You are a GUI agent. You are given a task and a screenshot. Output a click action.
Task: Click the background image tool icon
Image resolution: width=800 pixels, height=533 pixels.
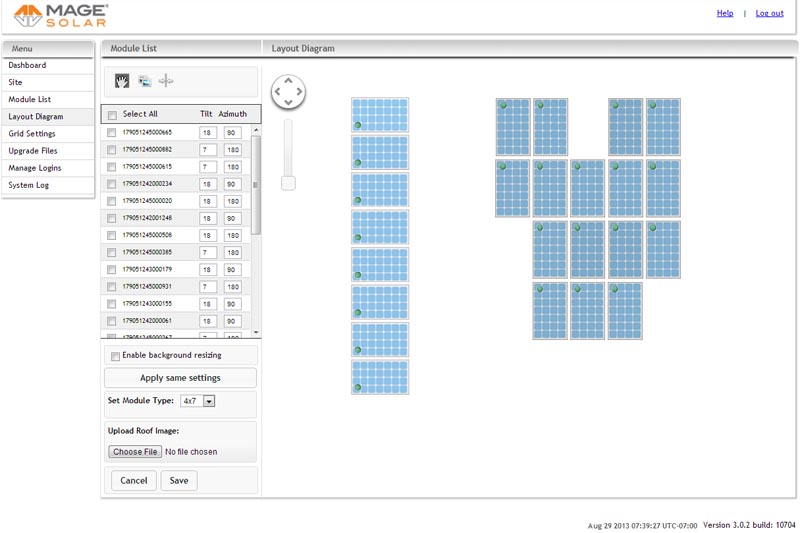tap(144, 81)
